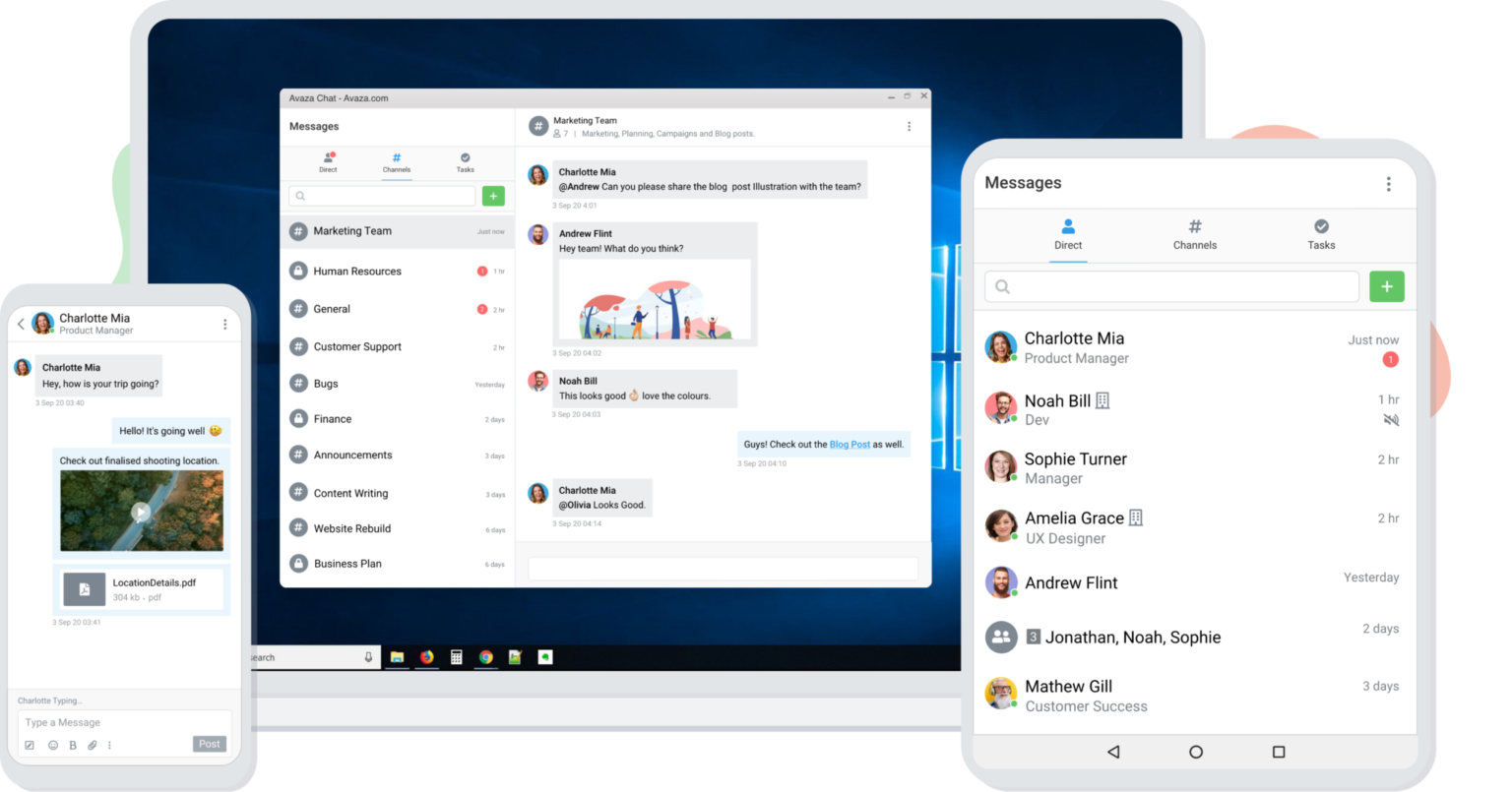Tap the back arrow on Charlotte Mia's chat

(20, 322)
